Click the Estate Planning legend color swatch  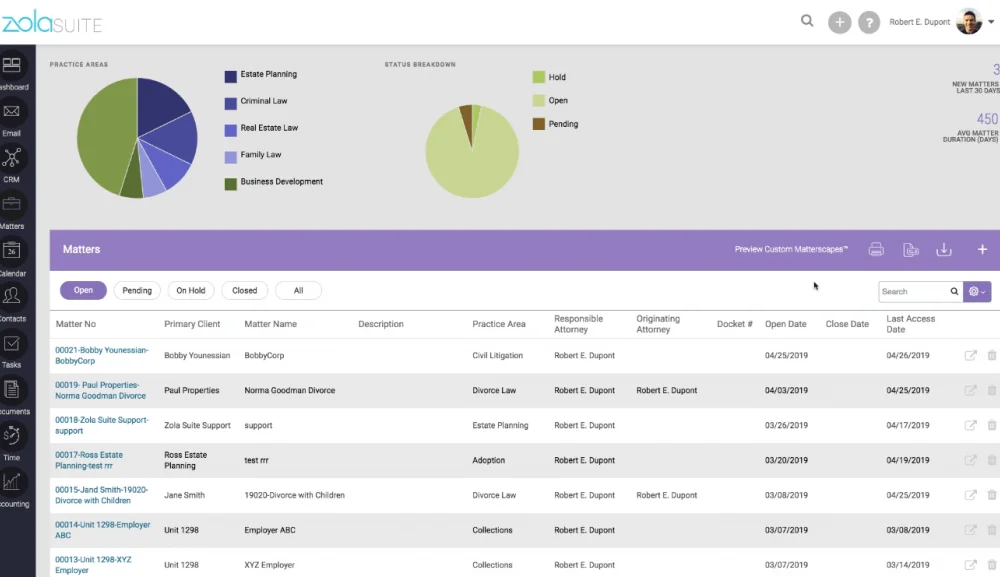pyautogui.click(x=231, y=77)
